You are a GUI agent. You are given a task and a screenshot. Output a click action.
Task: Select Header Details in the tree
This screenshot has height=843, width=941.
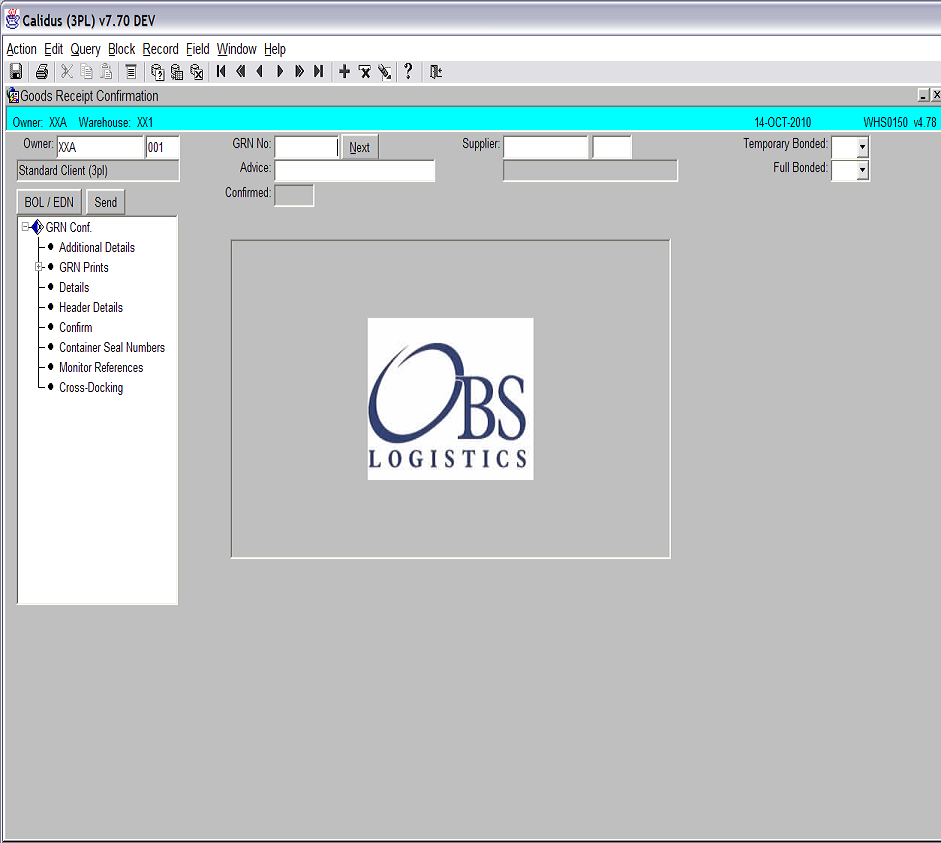click(91, 307)
